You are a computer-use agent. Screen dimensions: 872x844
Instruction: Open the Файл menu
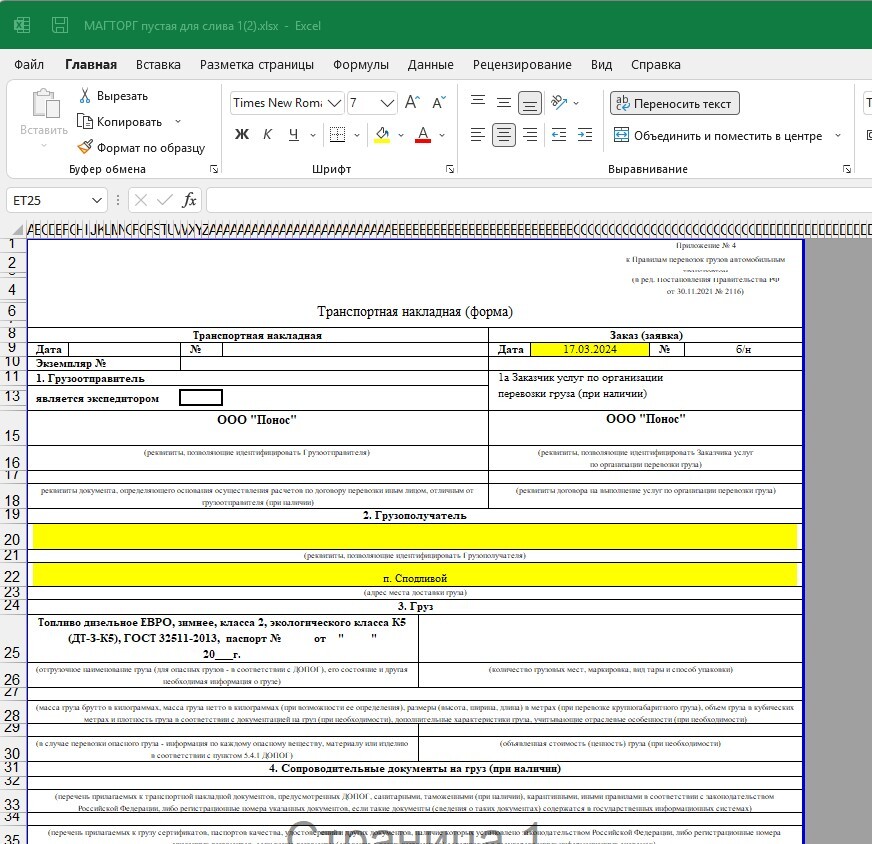29,64
